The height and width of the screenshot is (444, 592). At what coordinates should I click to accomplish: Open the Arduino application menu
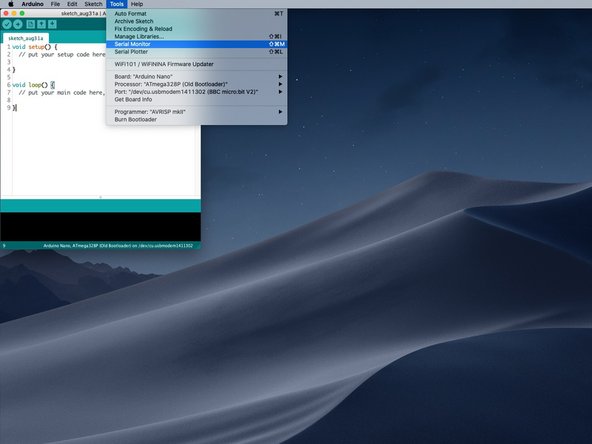(x=32, y=4)
